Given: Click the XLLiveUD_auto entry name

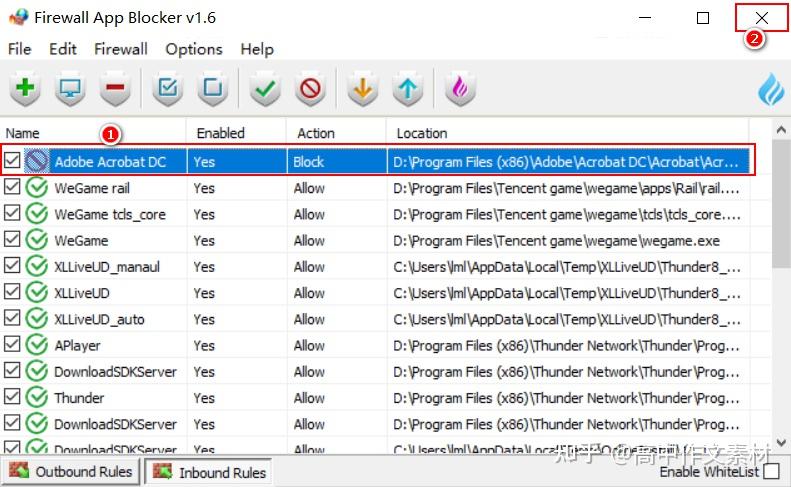Looking at the screenshot, I should click(99, 319).
